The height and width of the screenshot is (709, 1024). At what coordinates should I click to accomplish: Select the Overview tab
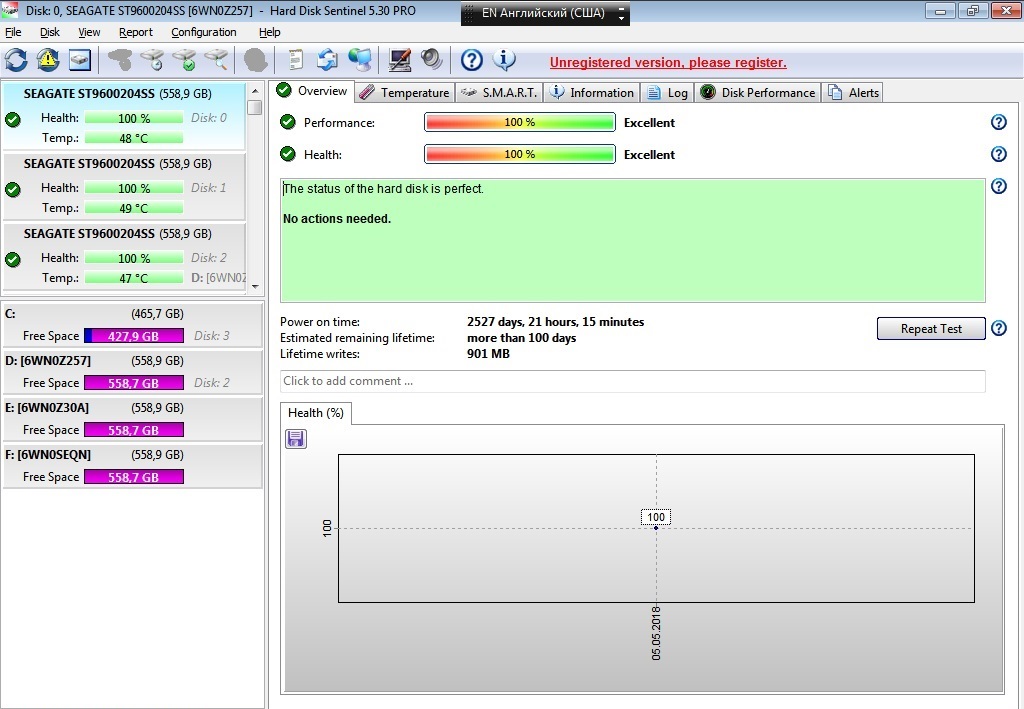(313, 91)
